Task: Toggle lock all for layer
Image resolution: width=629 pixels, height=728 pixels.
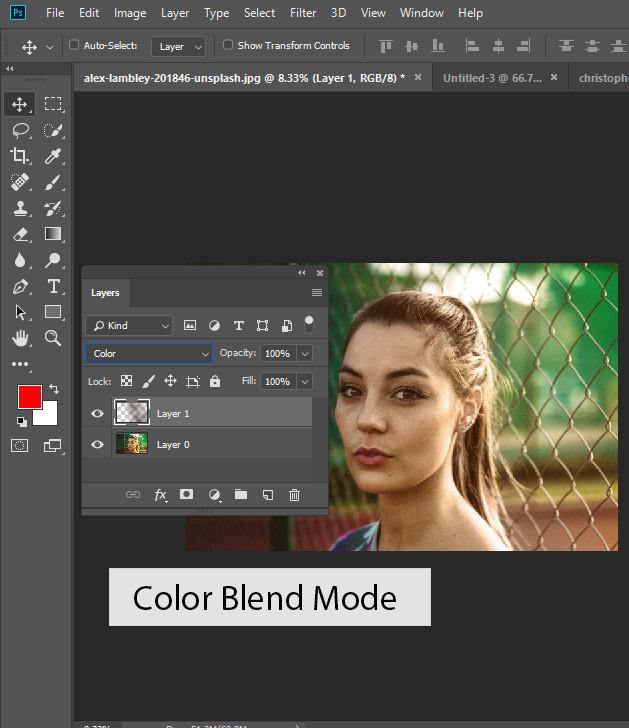Action: [214, 381]
